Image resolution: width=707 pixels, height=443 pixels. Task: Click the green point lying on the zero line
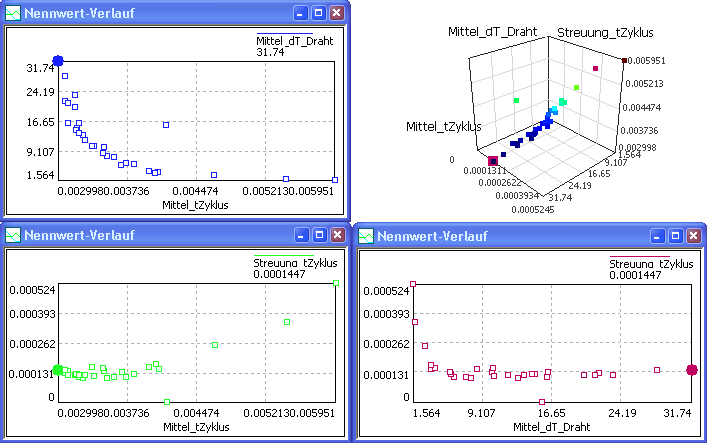pyautogui.click(x=167, y=402)
